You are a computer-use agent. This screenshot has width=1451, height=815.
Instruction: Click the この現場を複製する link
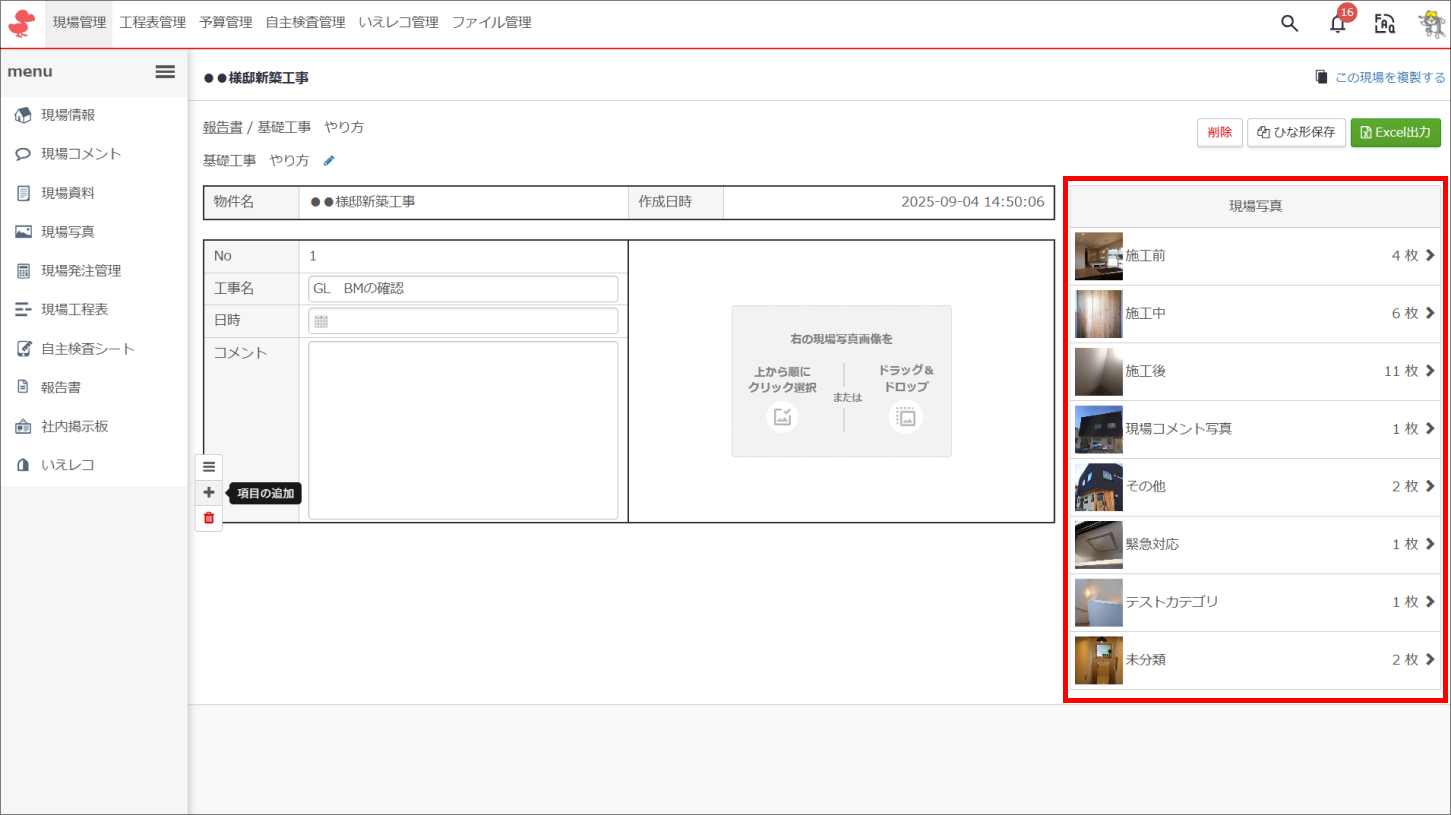(x=1380, y=77)
